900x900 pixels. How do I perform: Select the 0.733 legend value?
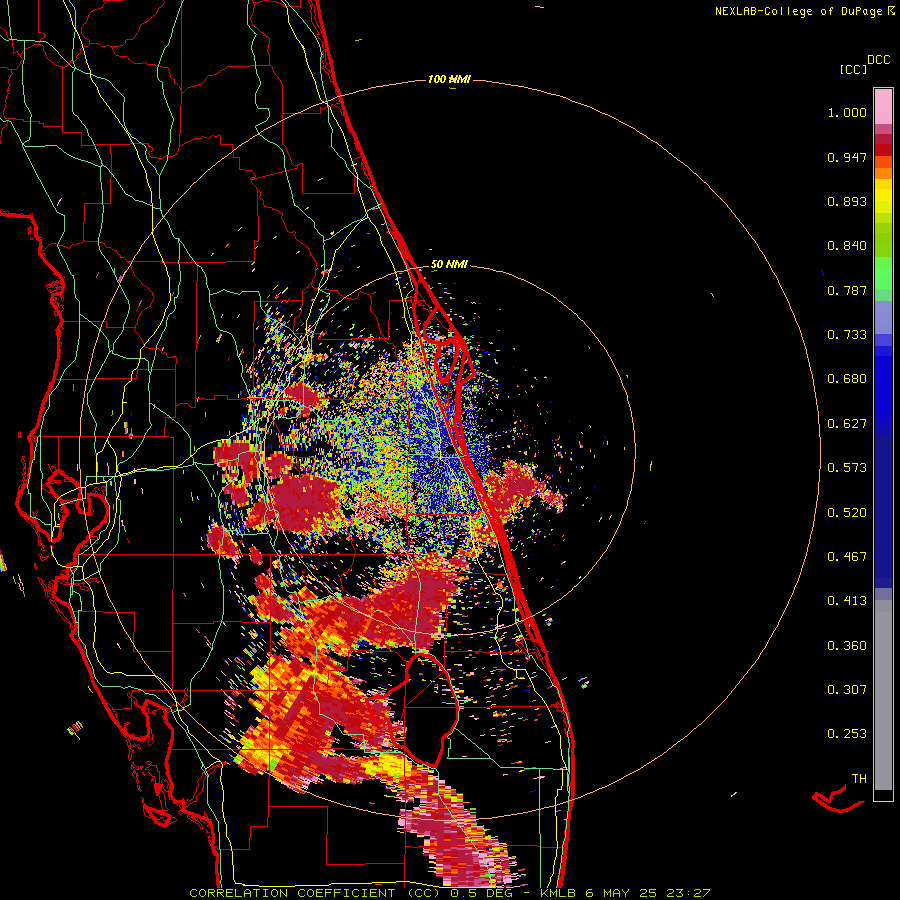point(847,335)
